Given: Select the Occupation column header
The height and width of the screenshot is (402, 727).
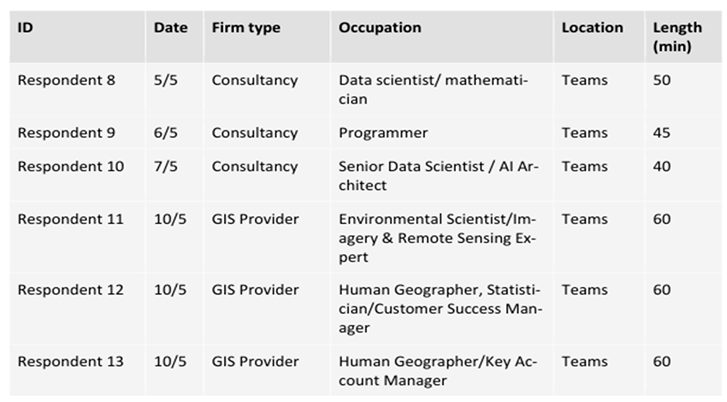Looking at the screenshot, I should (x=380, y=28).
